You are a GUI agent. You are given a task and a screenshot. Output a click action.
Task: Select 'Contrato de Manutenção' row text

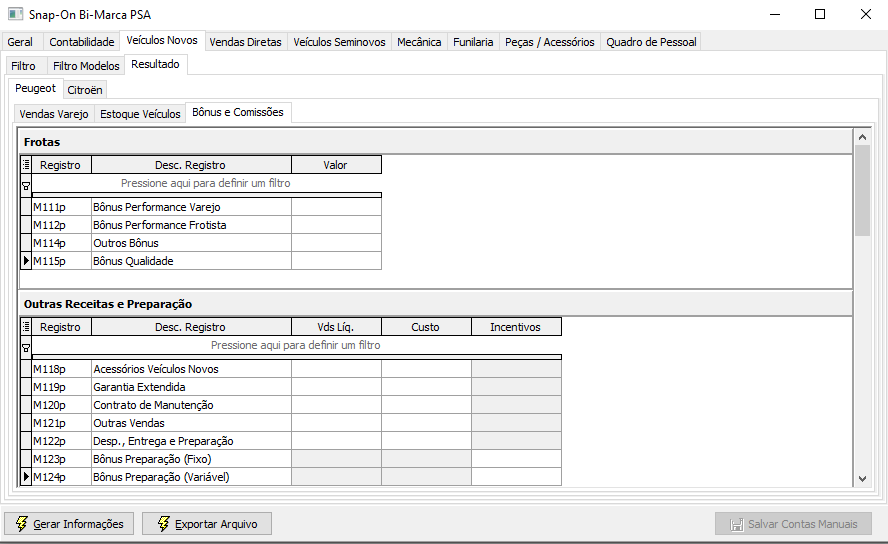153,405
